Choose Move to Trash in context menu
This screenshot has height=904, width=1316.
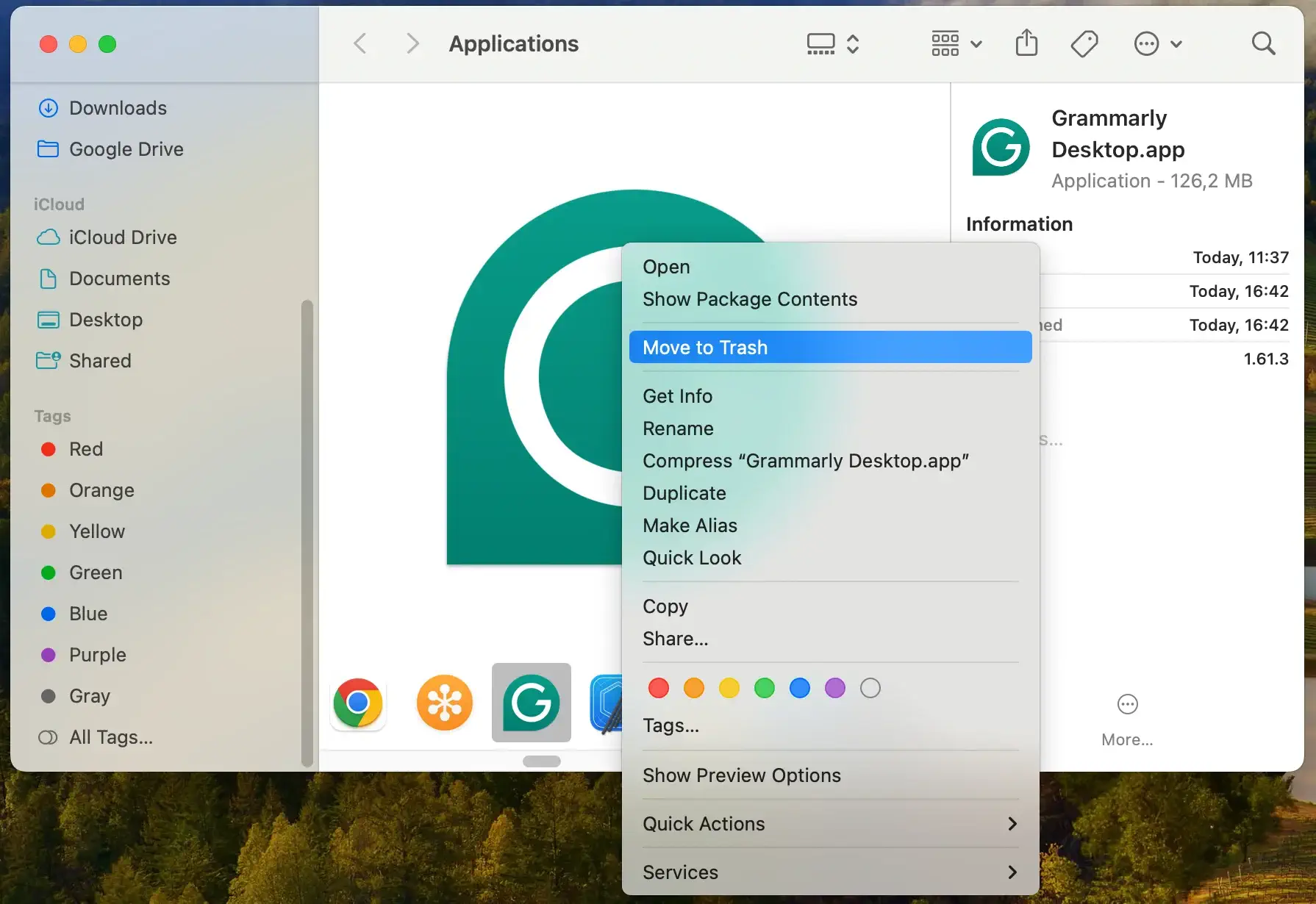point(831,347)
